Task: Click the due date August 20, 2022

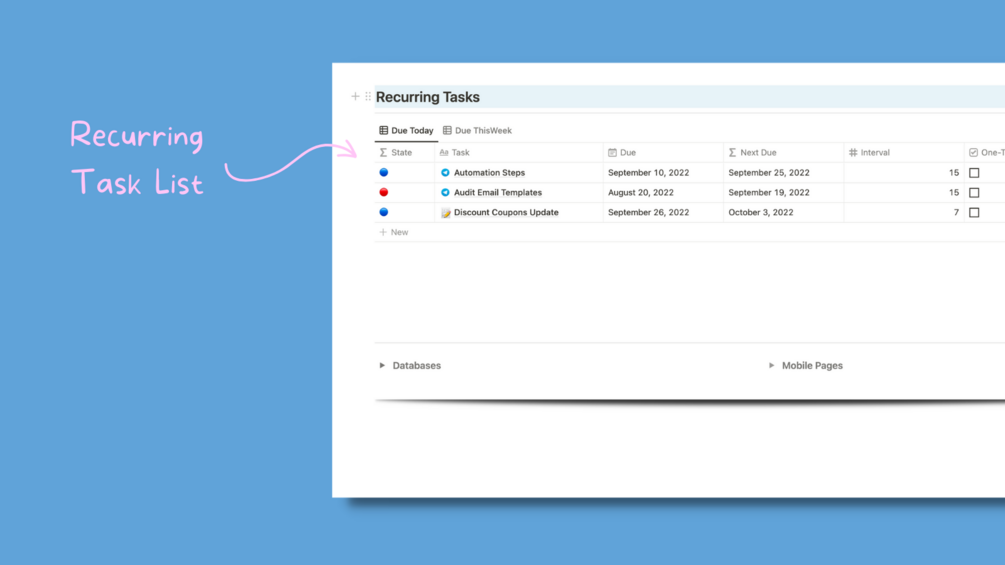Action: pyautogui.click(x=641, y=193)
